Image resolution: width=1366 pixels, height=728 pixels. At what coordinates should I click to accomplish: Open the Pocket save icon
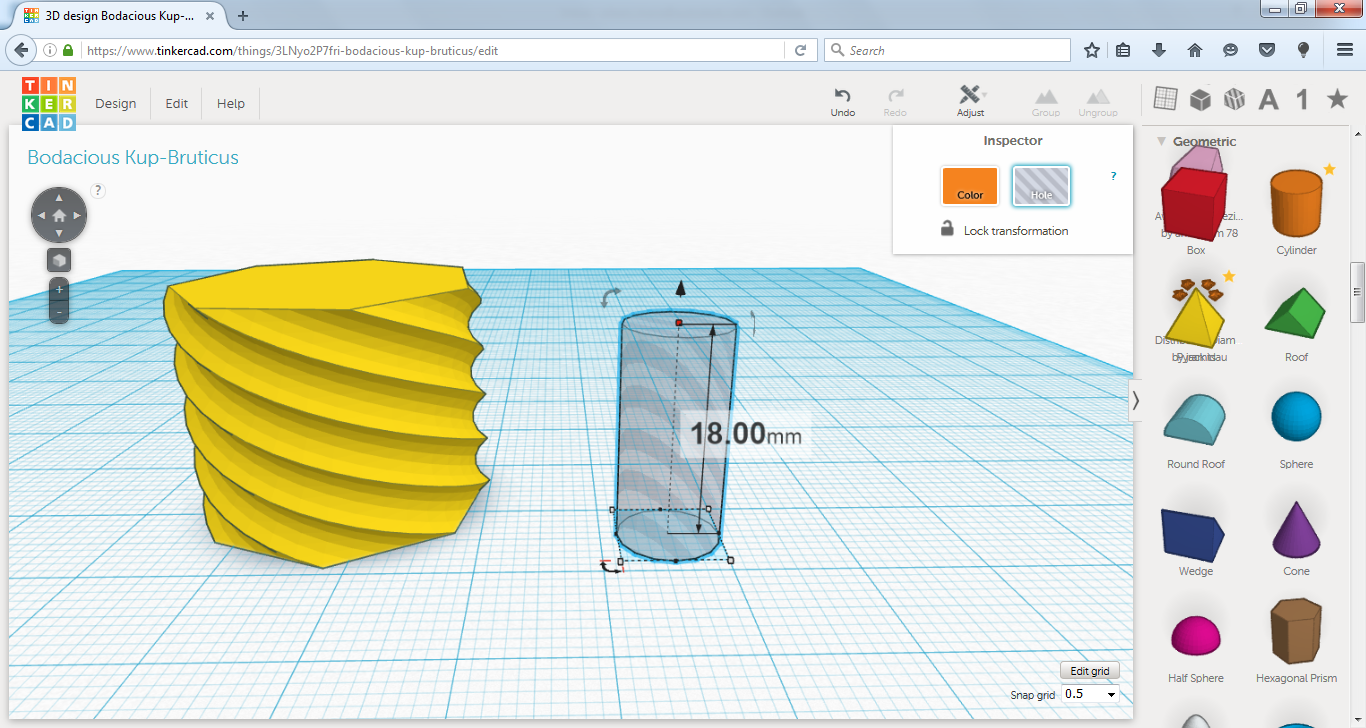(x=1266, y=50)
